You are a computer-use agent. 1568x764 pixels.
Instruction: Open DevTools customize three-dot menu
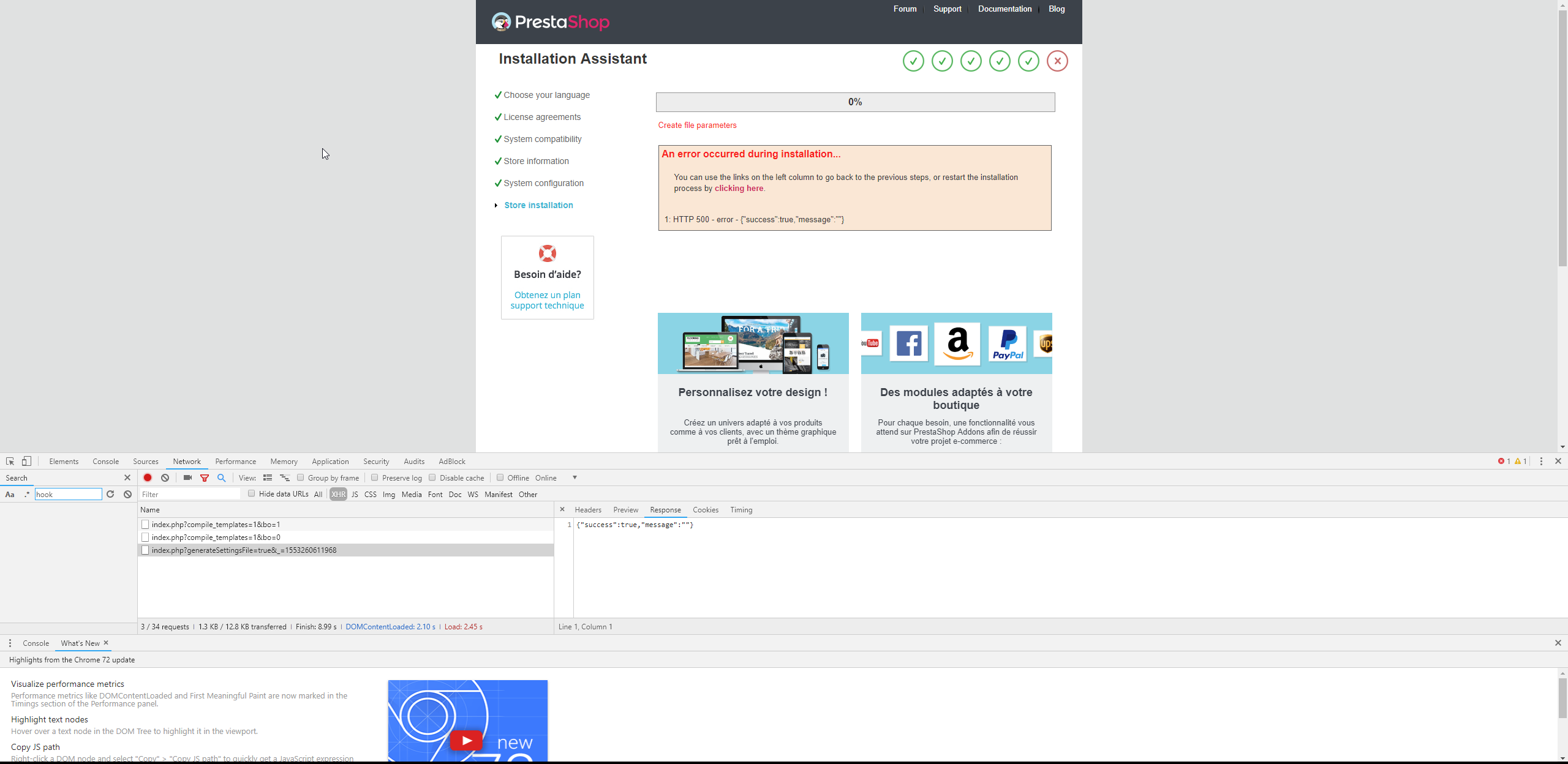(x=1541, y=462)
